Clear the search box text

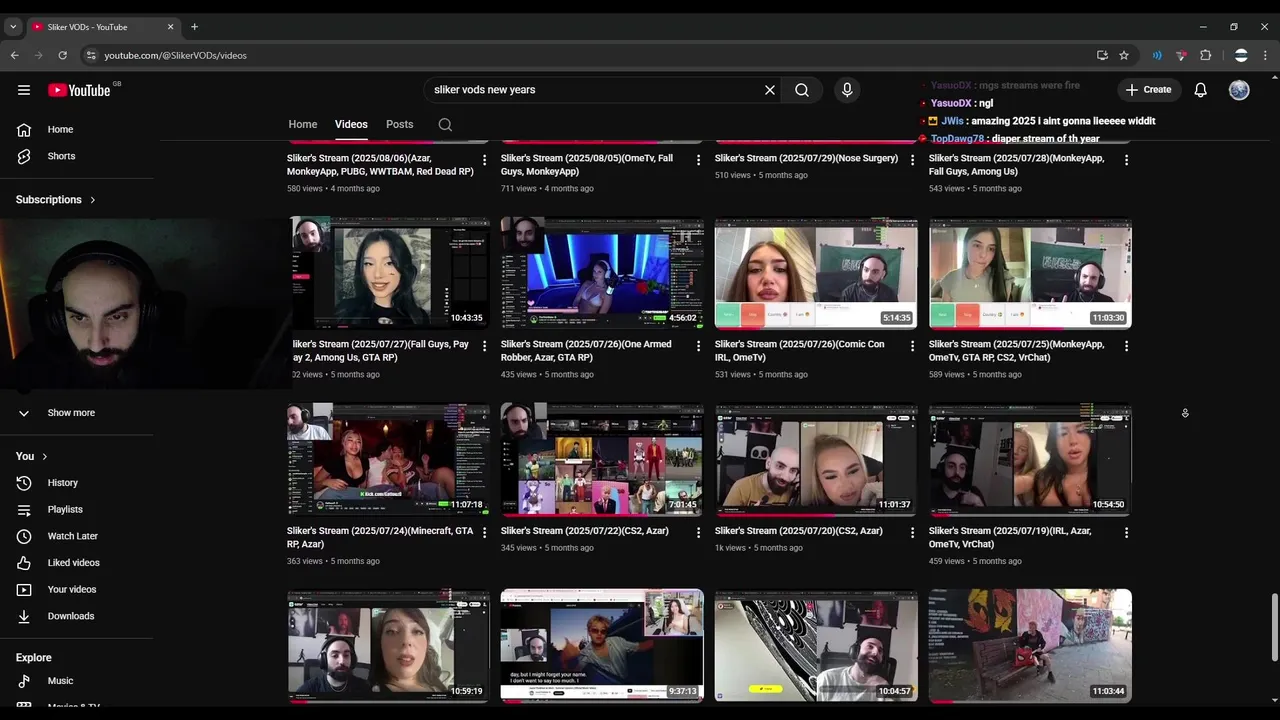pos(770,90)
